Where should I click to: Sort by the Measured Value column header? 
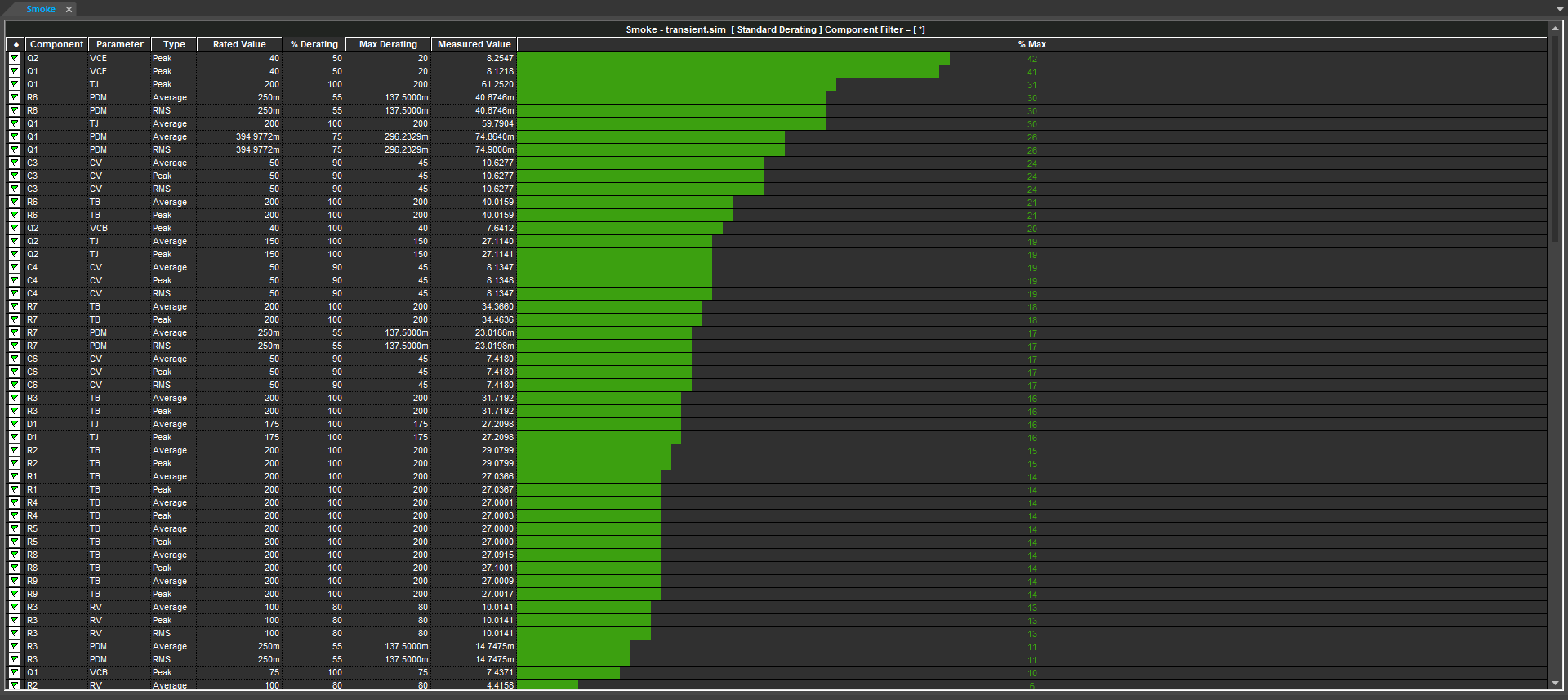pos(474,45)
